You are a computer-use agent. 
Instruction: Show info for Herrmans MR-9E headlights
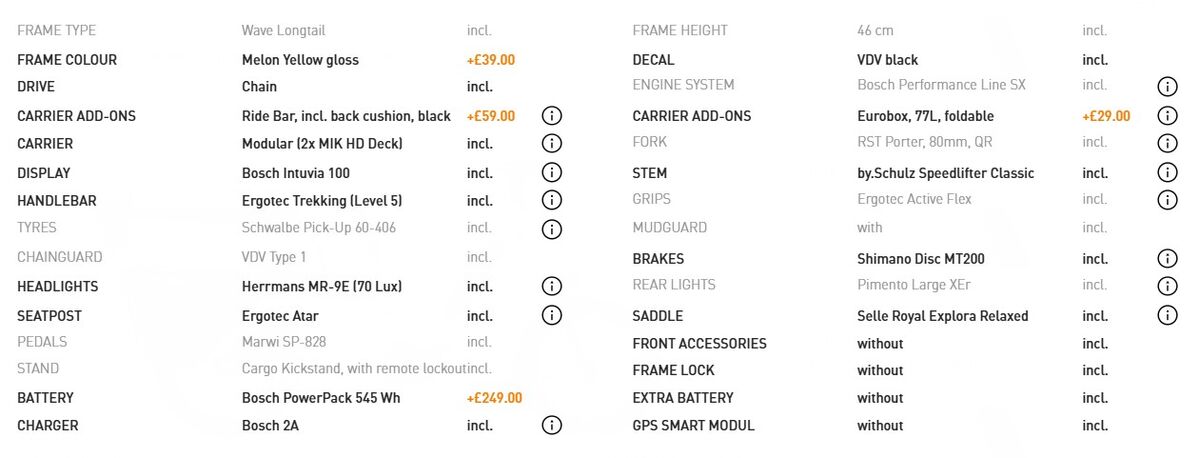tap(552, 287)
